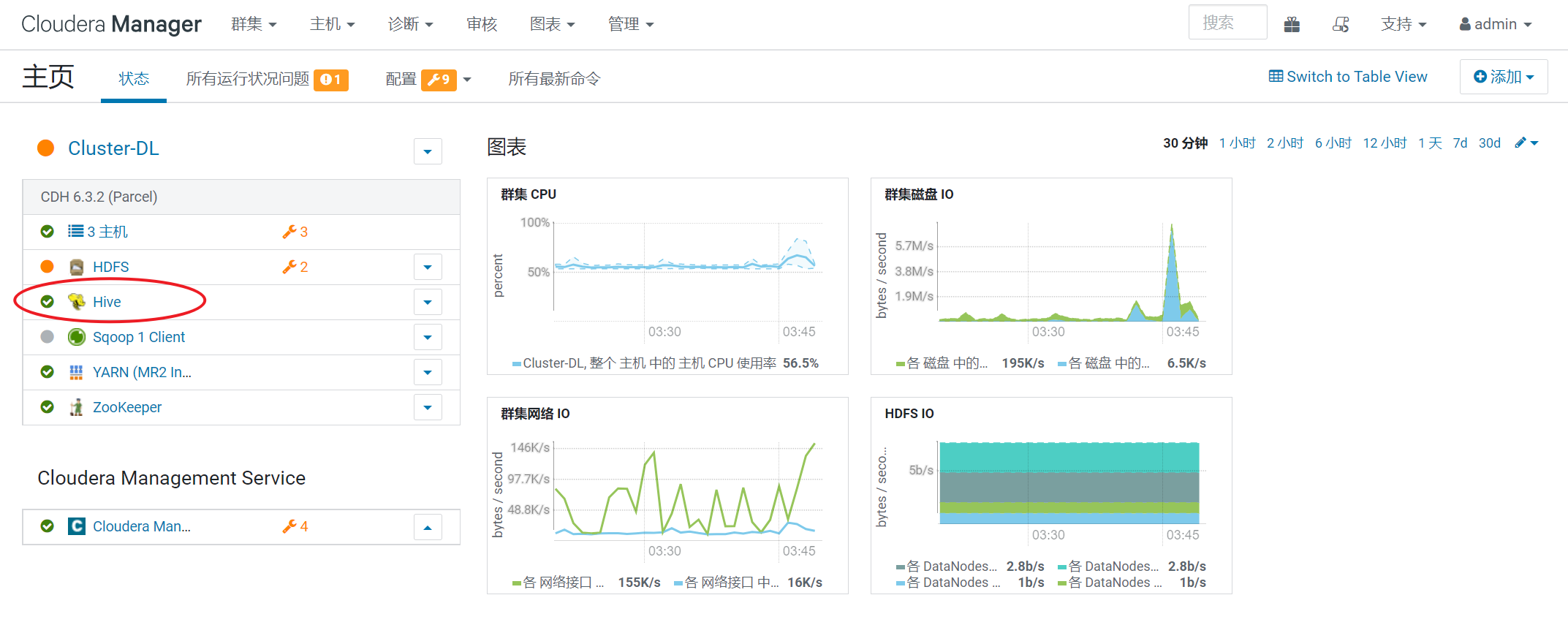Open the running commands icon in header
The image size is (1568, 633).
click(1341, 24)
